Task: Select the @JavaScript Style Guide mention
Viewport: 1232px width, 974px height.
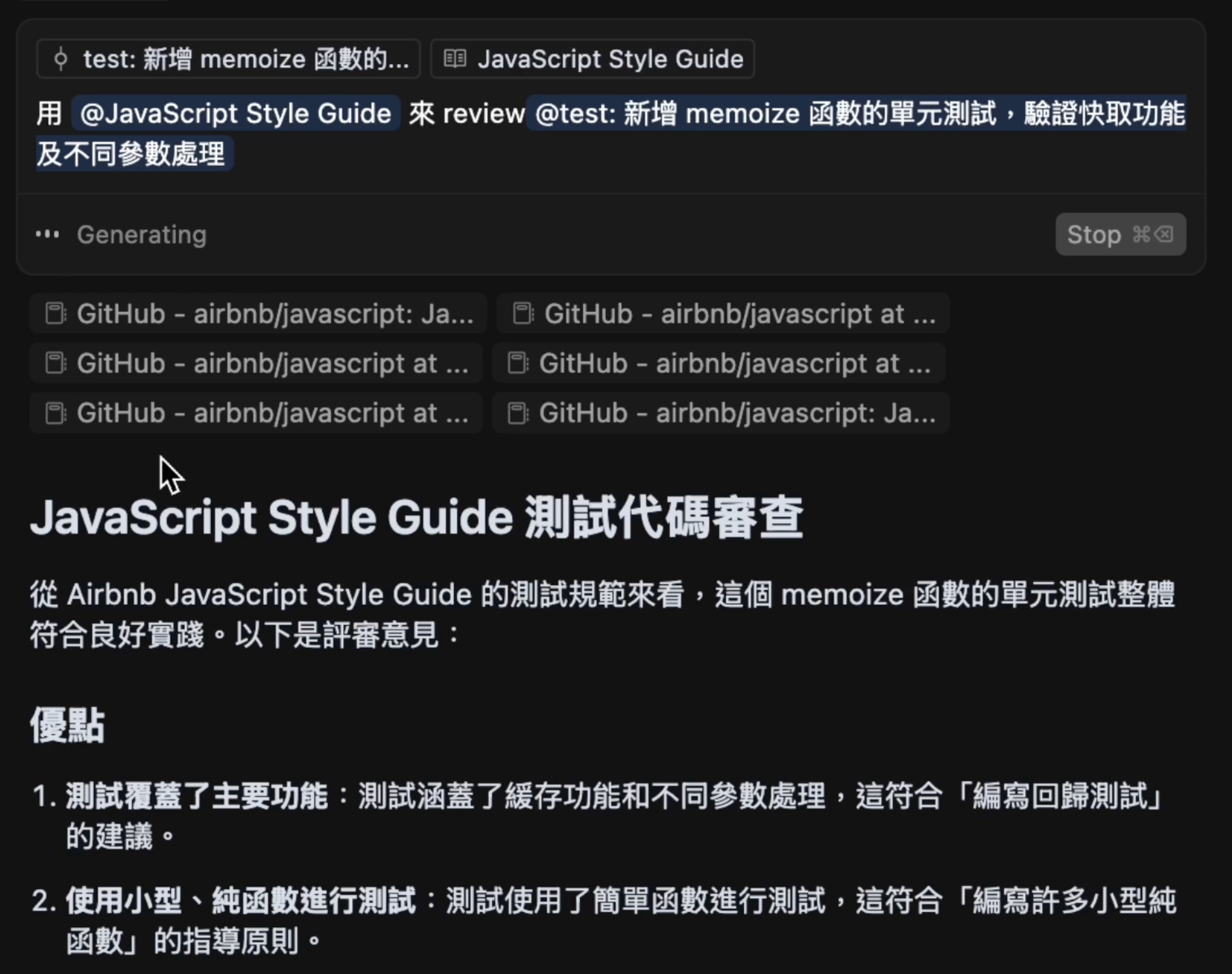Action: coord(236,114)
